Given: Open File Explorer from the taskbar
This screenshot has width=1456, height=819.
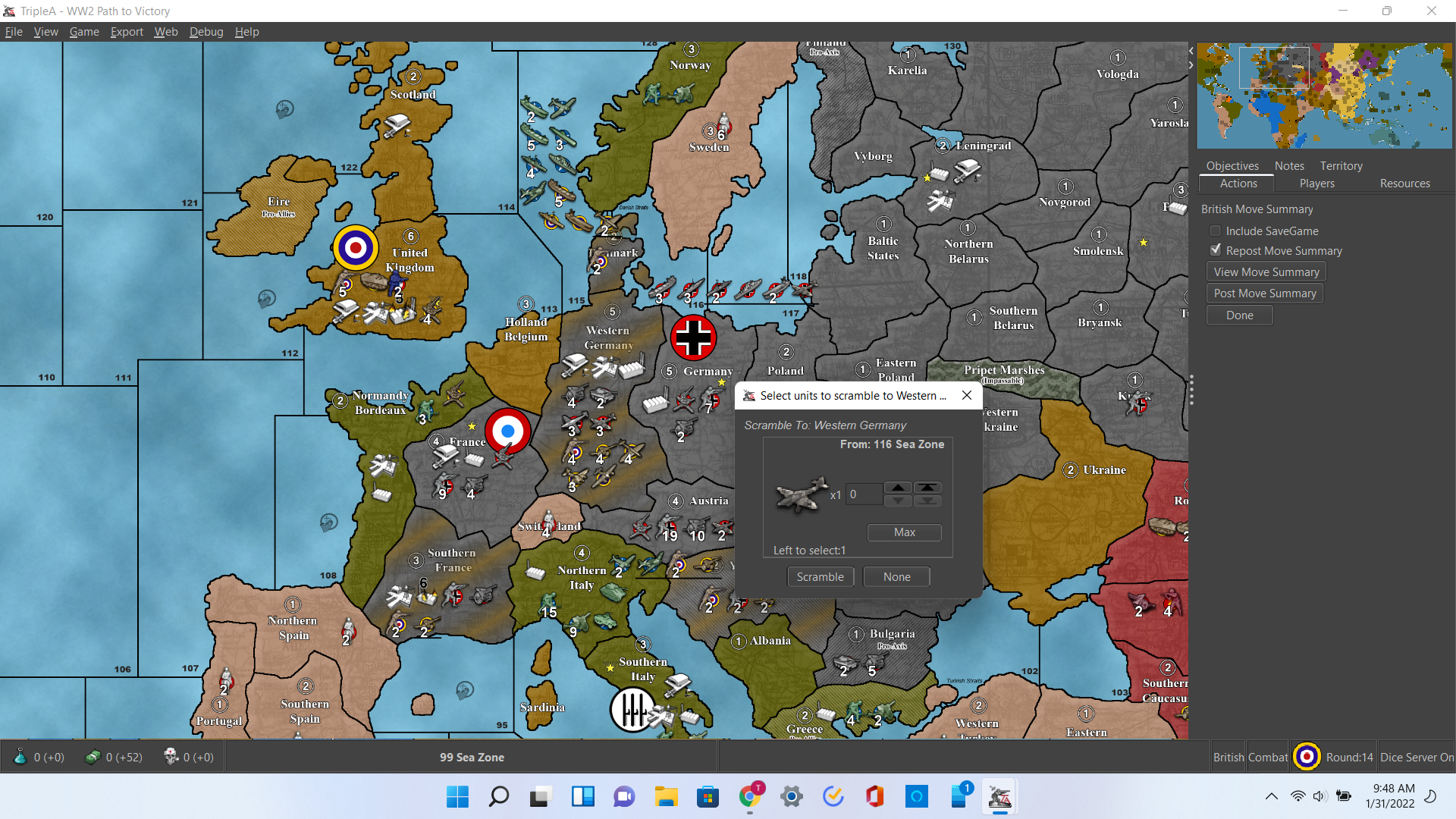Looking at the screenshot, I should click(x=666, y=796).
